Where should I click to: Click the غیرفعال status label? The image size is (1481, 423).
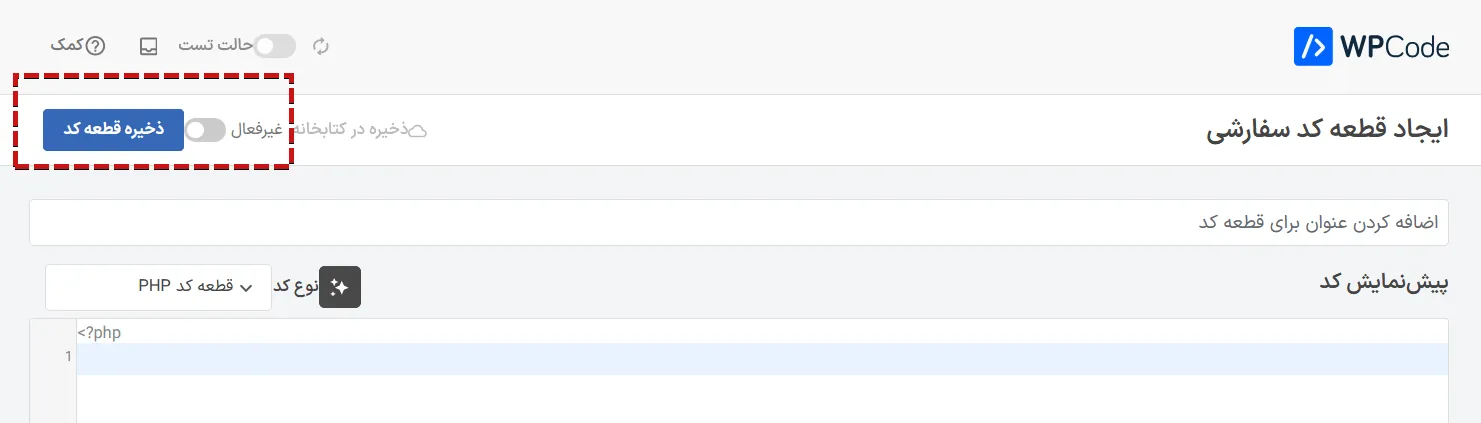pyautogui.click(x=260, y=130)
